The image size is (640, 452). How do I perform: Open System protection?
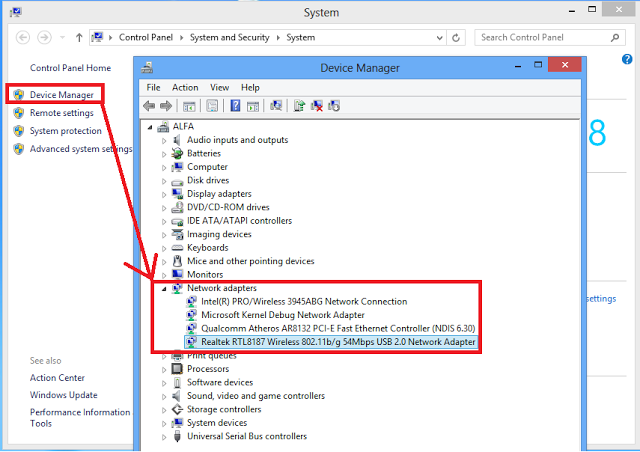coord(65,131)
